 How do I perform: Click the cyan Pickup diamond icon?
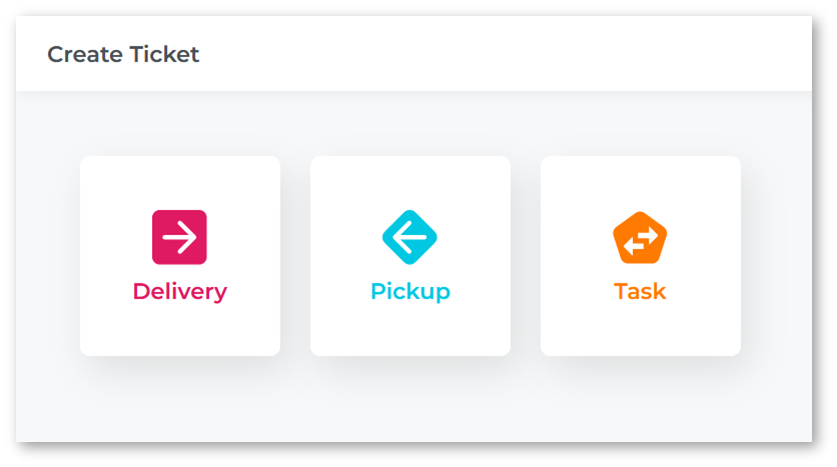click(x=410, y=237)
